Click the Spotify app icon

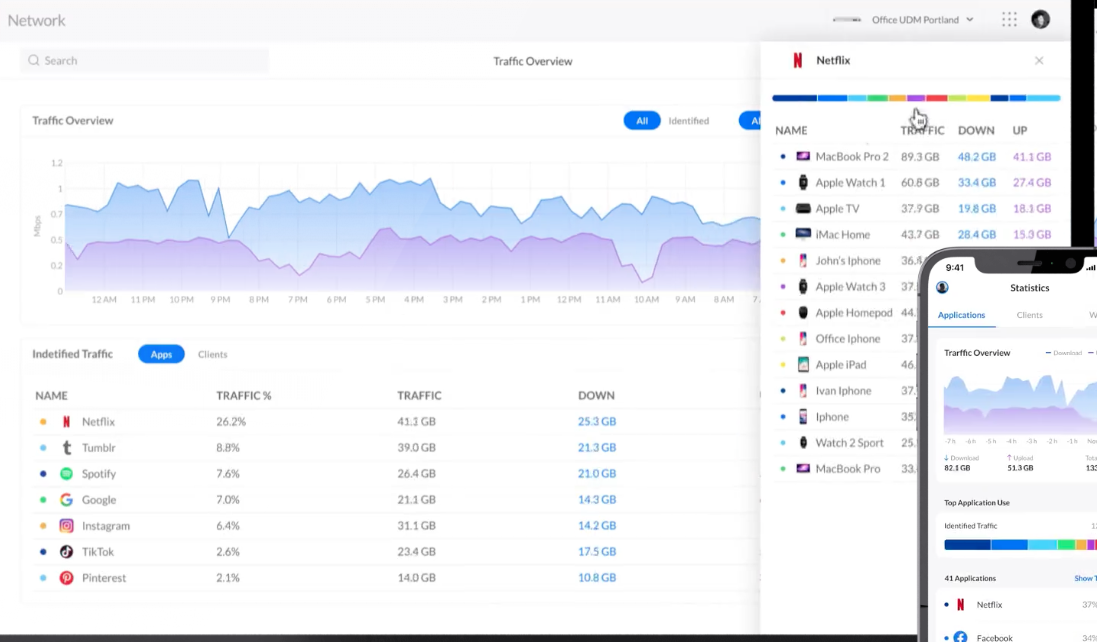pos(66,473)
